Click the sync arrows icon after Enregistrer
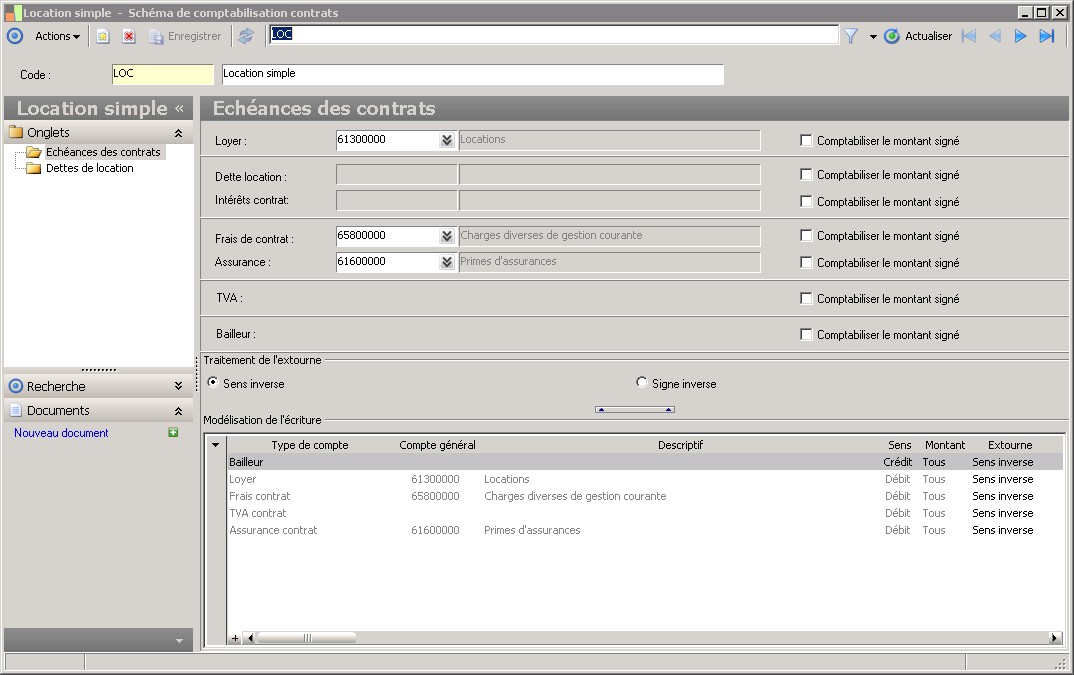Screen dimensions: 1074x675 (x=246, y=36)
